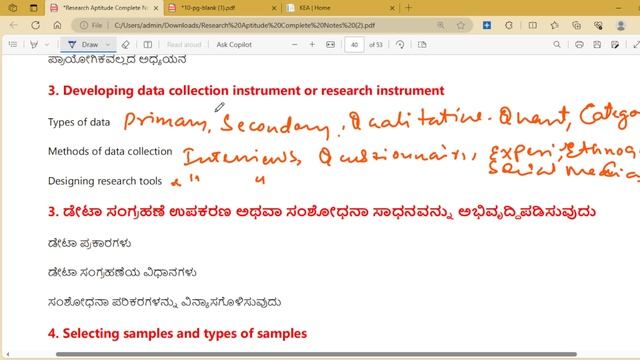Close the Research Aptitude Complete Notes tab
Image resolution: width=640 pixels, height=360 pixels.
click(156, 8)
